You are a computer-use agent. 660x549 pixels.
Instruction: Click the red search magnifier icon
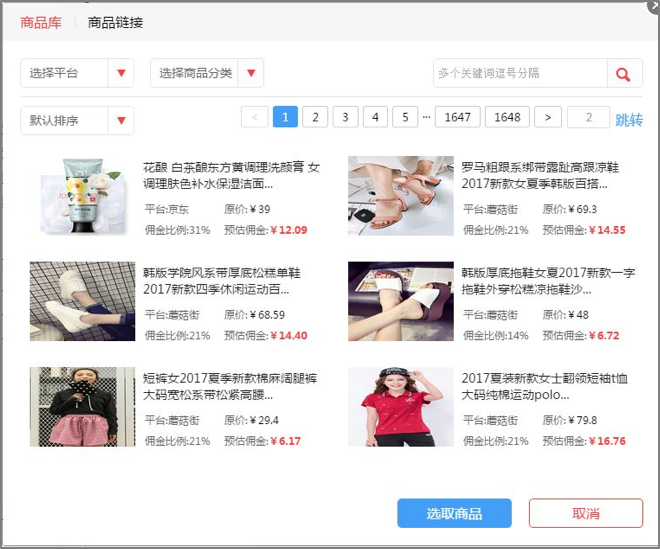(x=623, y=74)
